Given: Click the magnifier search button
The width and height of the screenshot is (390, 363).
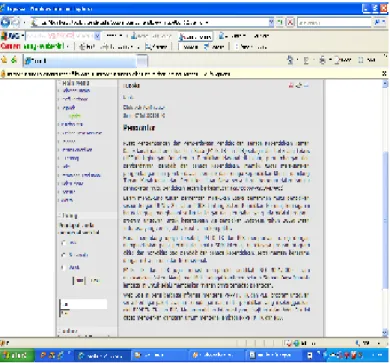Looking at the screenshot, I should click(x=378, y=23).
